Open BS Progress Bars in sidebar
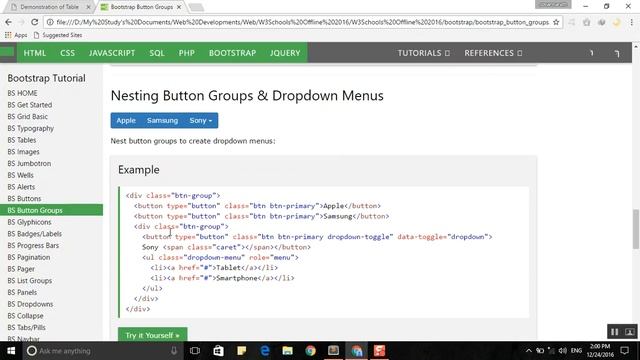Screen dimensions: 640x360 (x=33, y=245)
